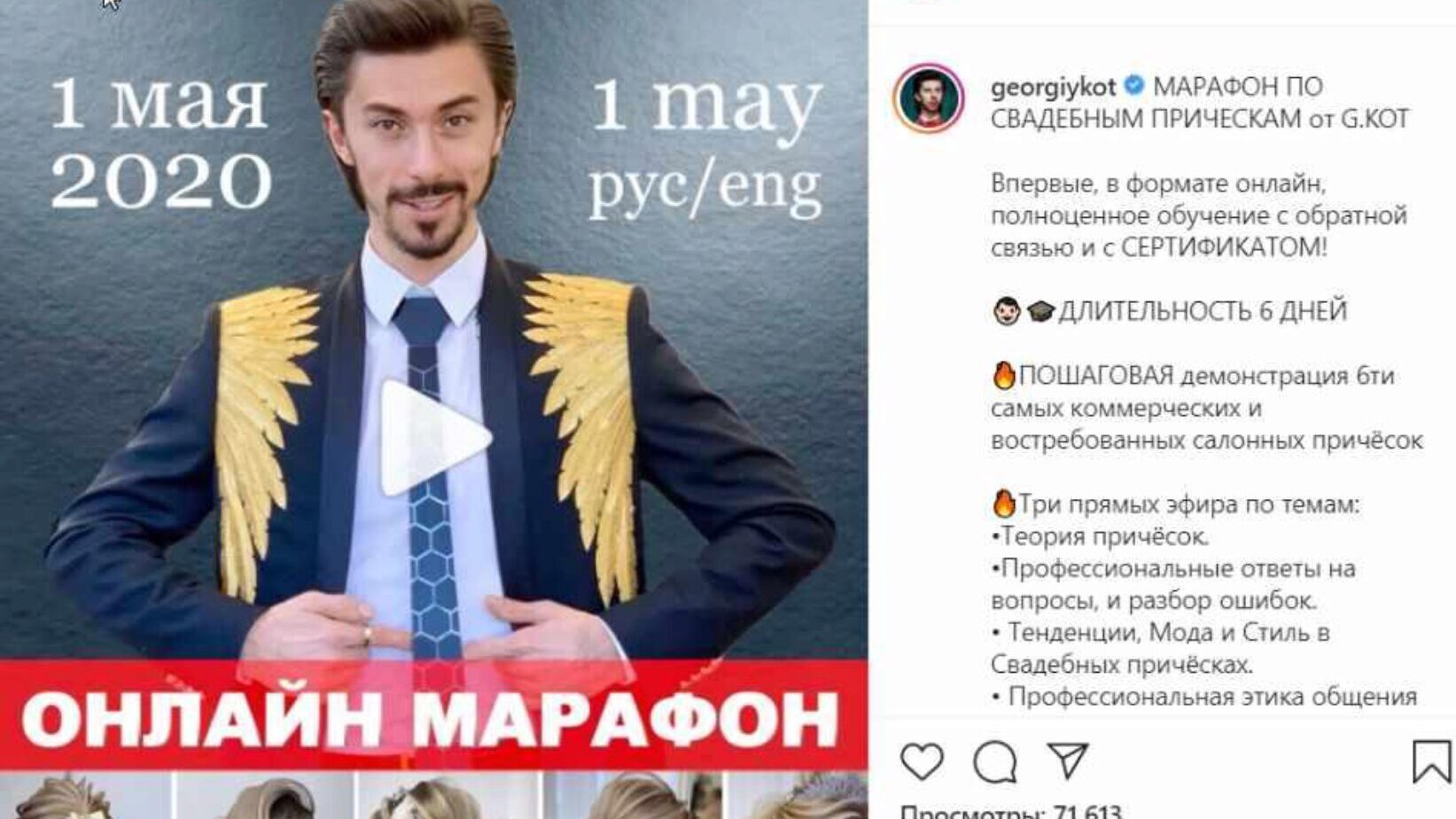Click the blue verified badge beside georgiykot
This screenshot has width=1456, height=819.
point(1133,86)
